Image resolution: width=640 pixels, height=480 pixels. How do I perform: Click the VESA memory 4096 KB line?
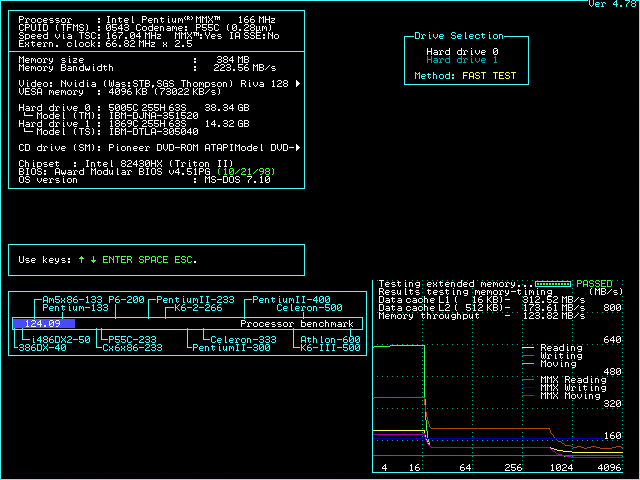tap(120, 92)
